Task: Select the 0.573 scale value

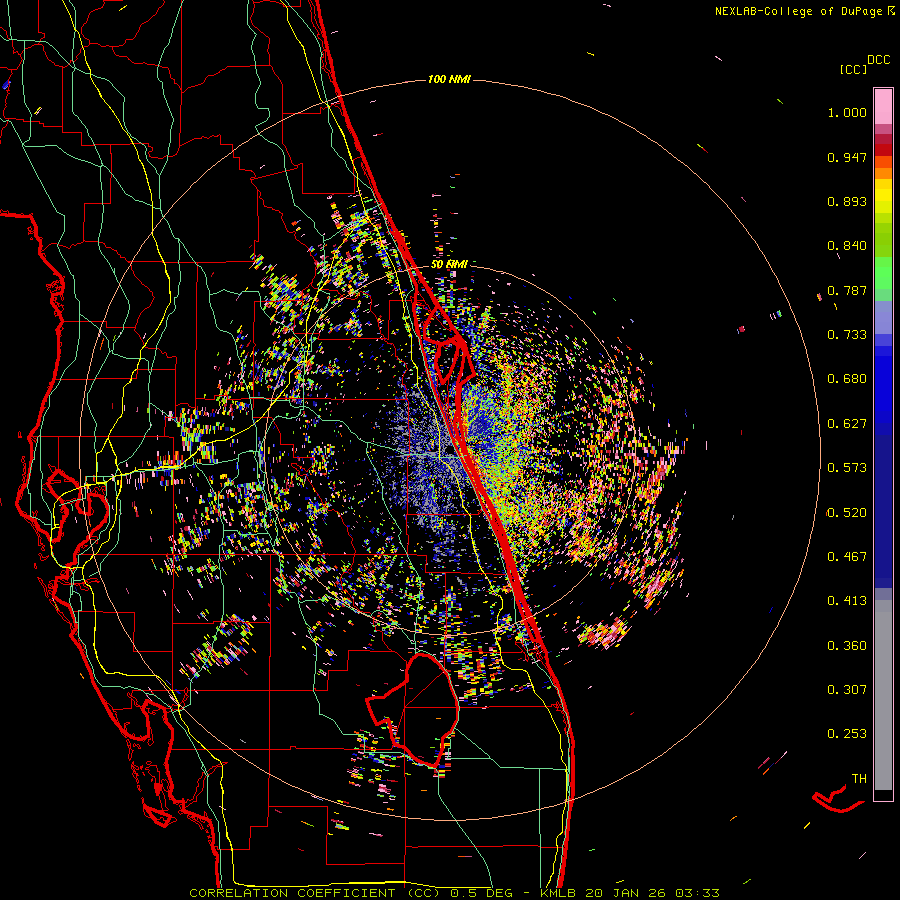Action: coord(847,468)
